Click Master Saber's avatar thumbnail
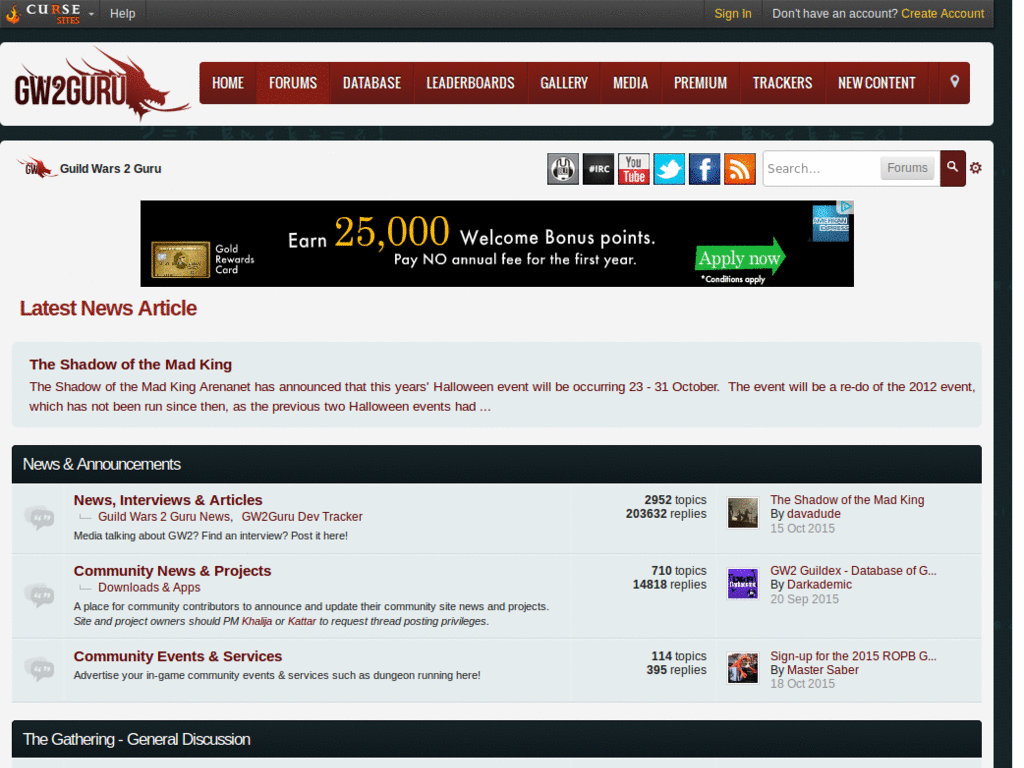 click(743, 668)
